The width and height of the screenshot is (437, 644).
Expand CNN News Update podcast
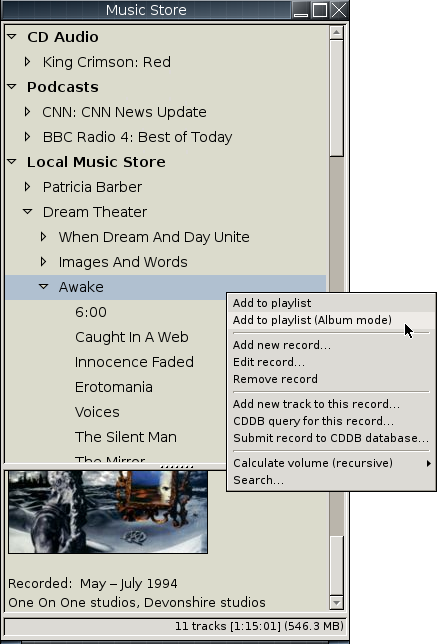coord(28,112)
